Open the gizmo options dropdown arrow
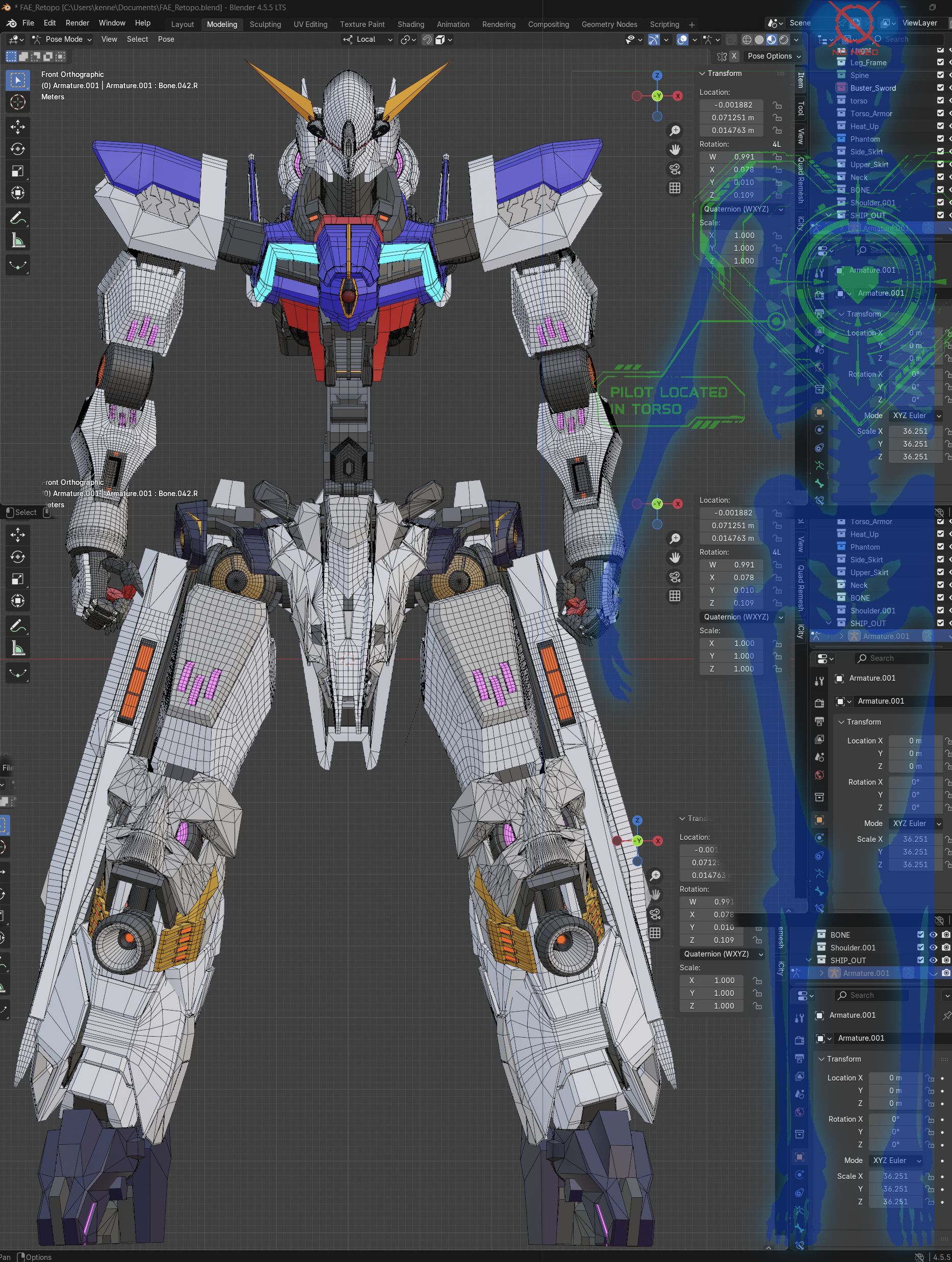This screenshot has height=1262, width=952. (x=666, y=39)
